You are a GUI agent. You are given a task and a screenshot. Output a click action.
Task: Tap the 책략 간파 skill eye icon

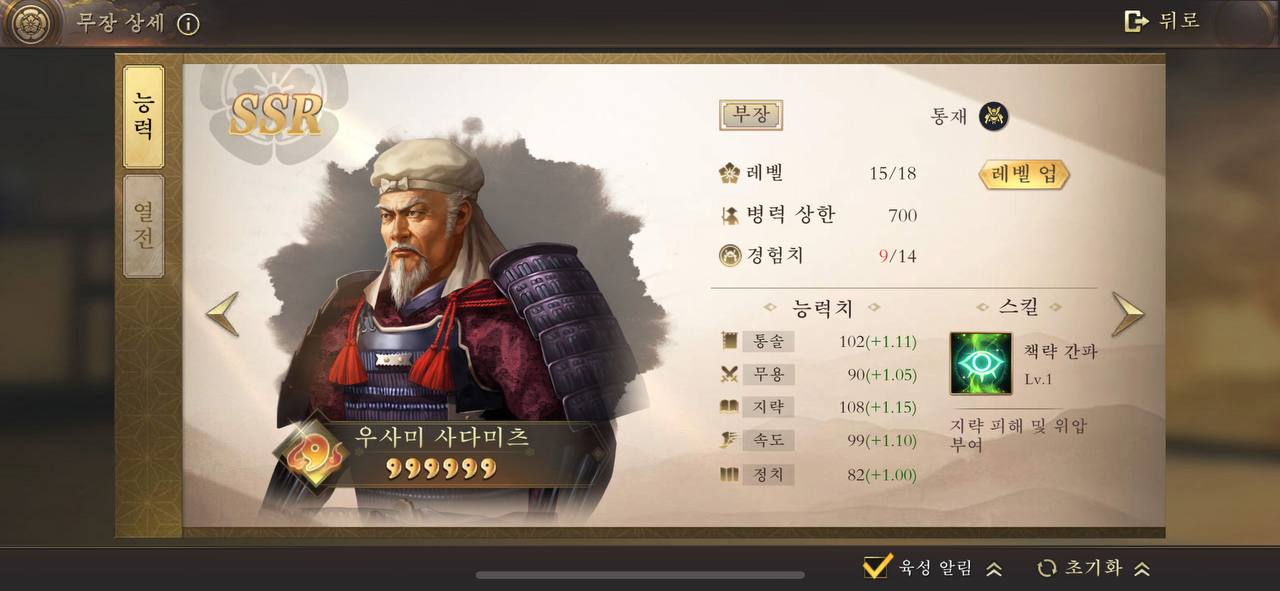(x=980, y=363)
